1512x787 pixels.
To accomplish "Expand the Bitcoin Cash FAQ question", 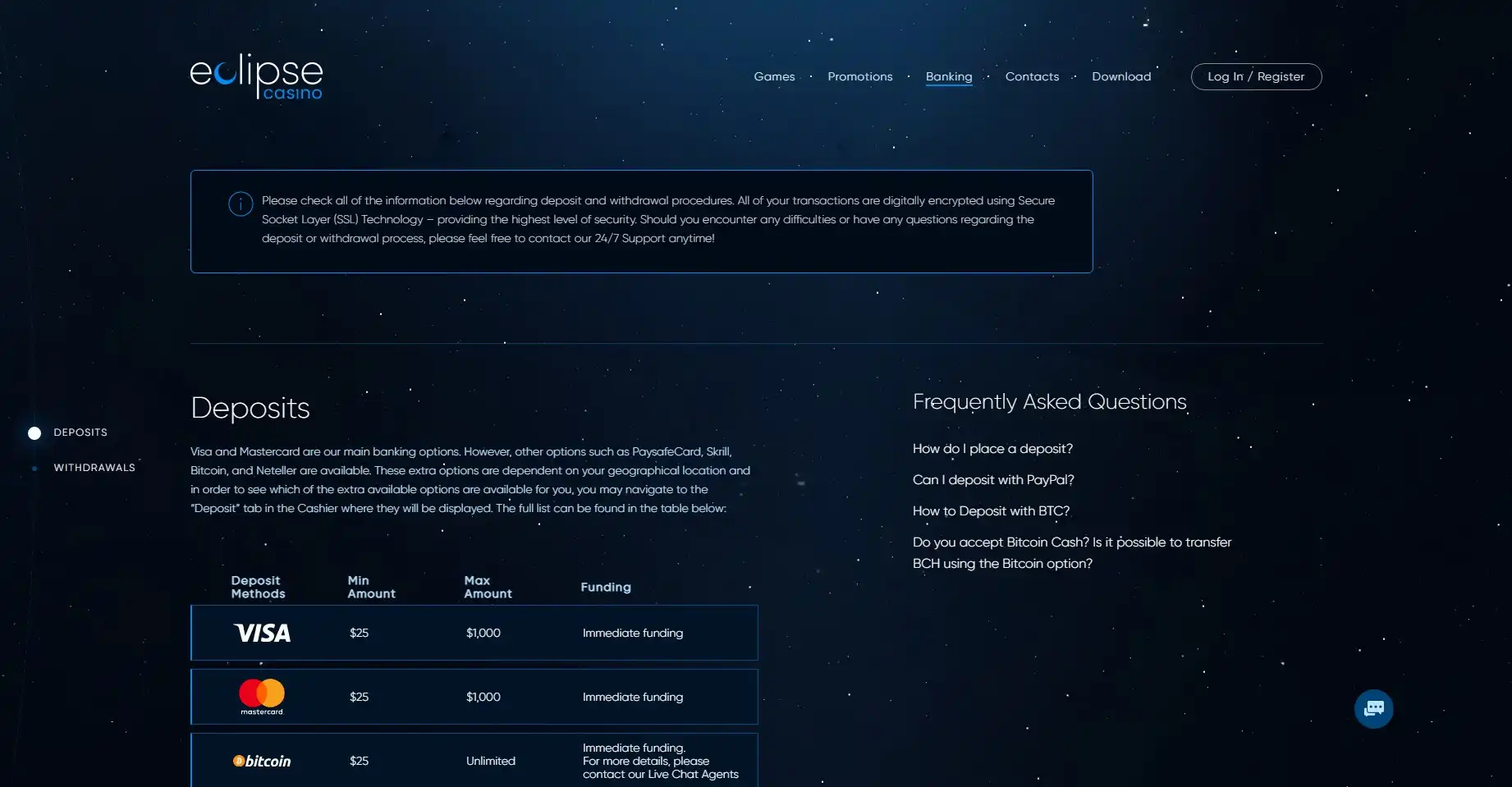I will coord(1071,552).
